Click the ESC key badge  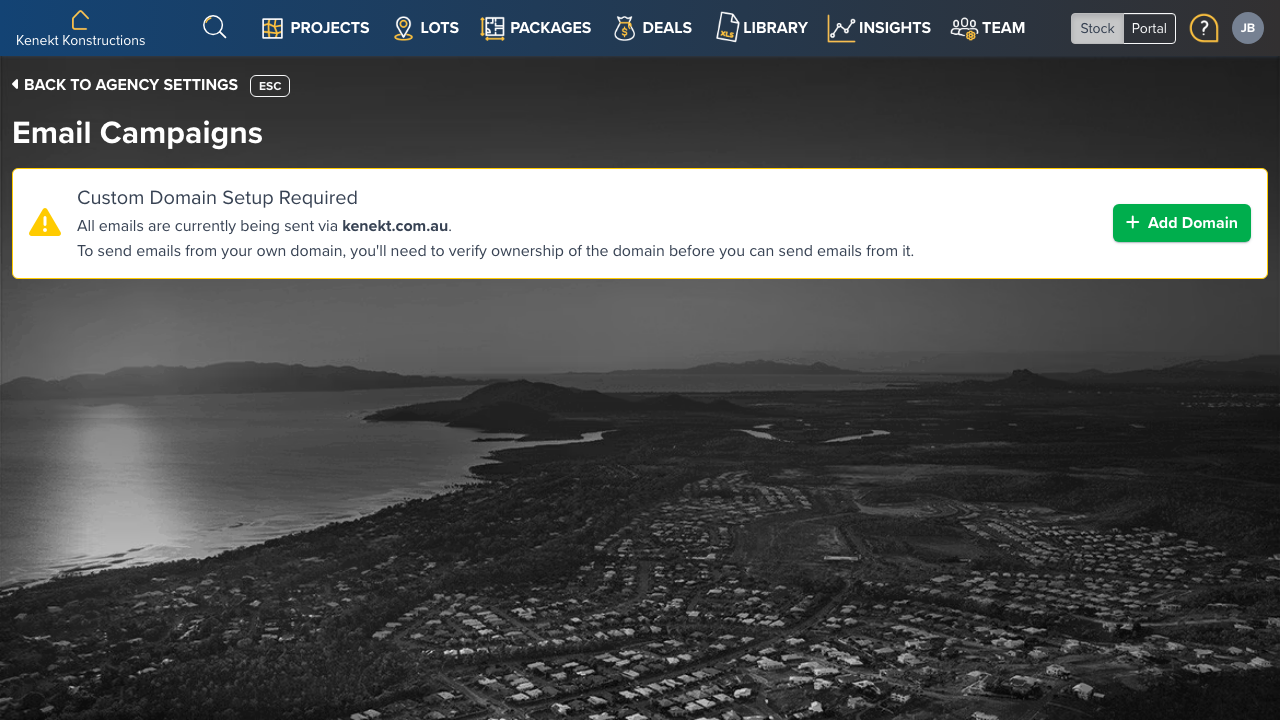270,86
